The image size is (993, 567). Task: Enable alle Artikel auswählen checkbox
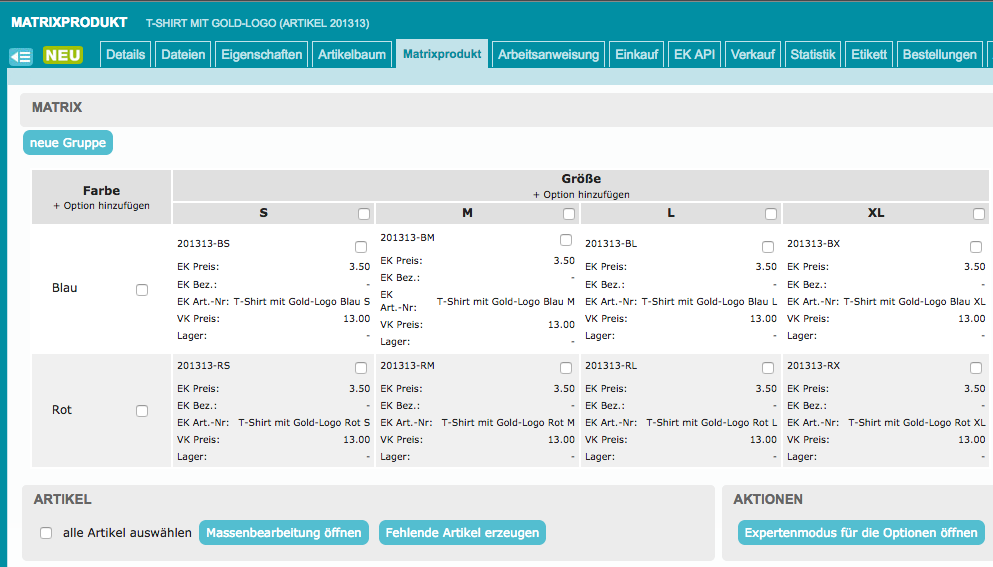point(46,533)
